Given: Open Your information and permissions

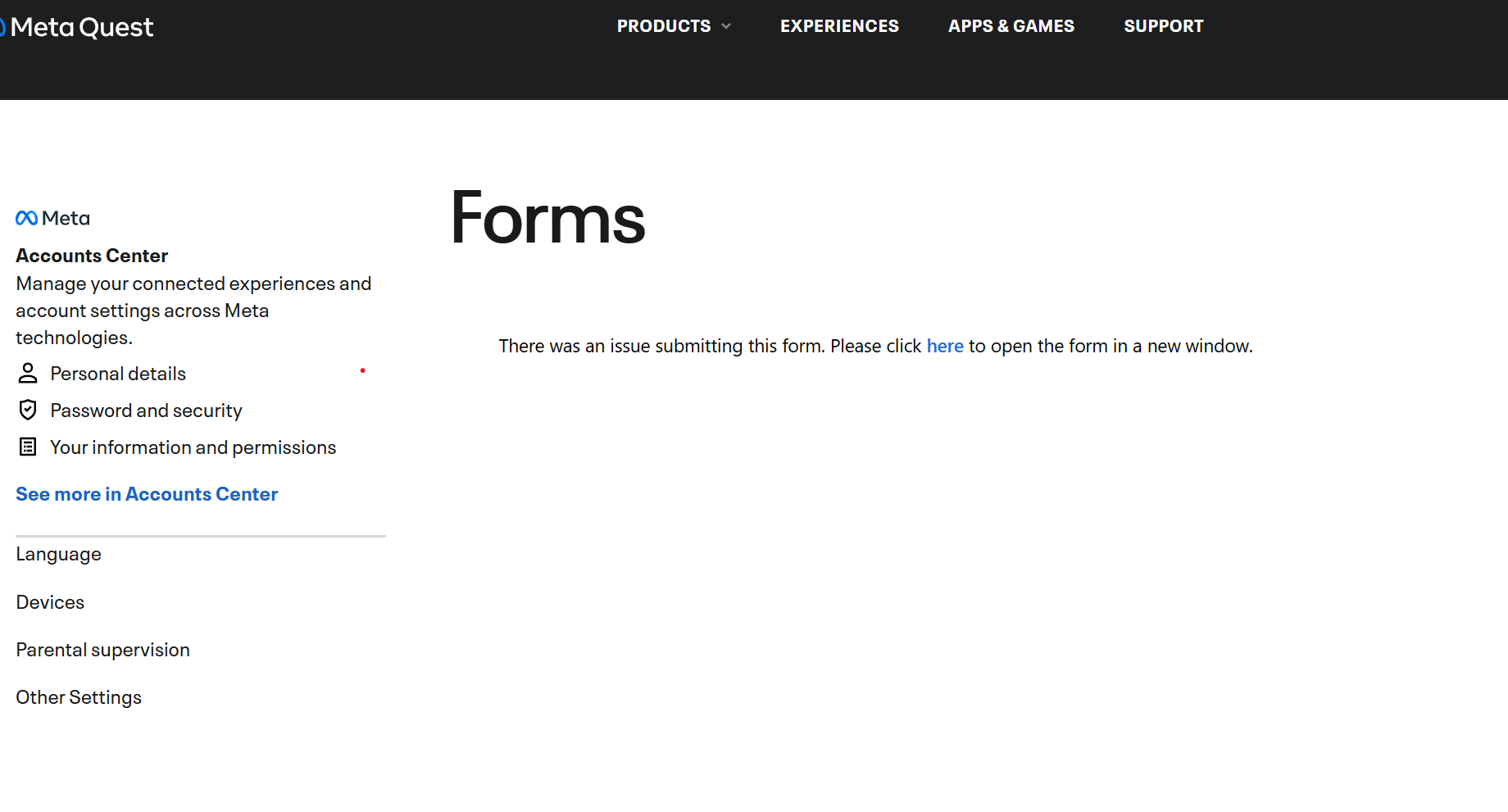Looking at the screenshot, I should click(x=193, y=447).
